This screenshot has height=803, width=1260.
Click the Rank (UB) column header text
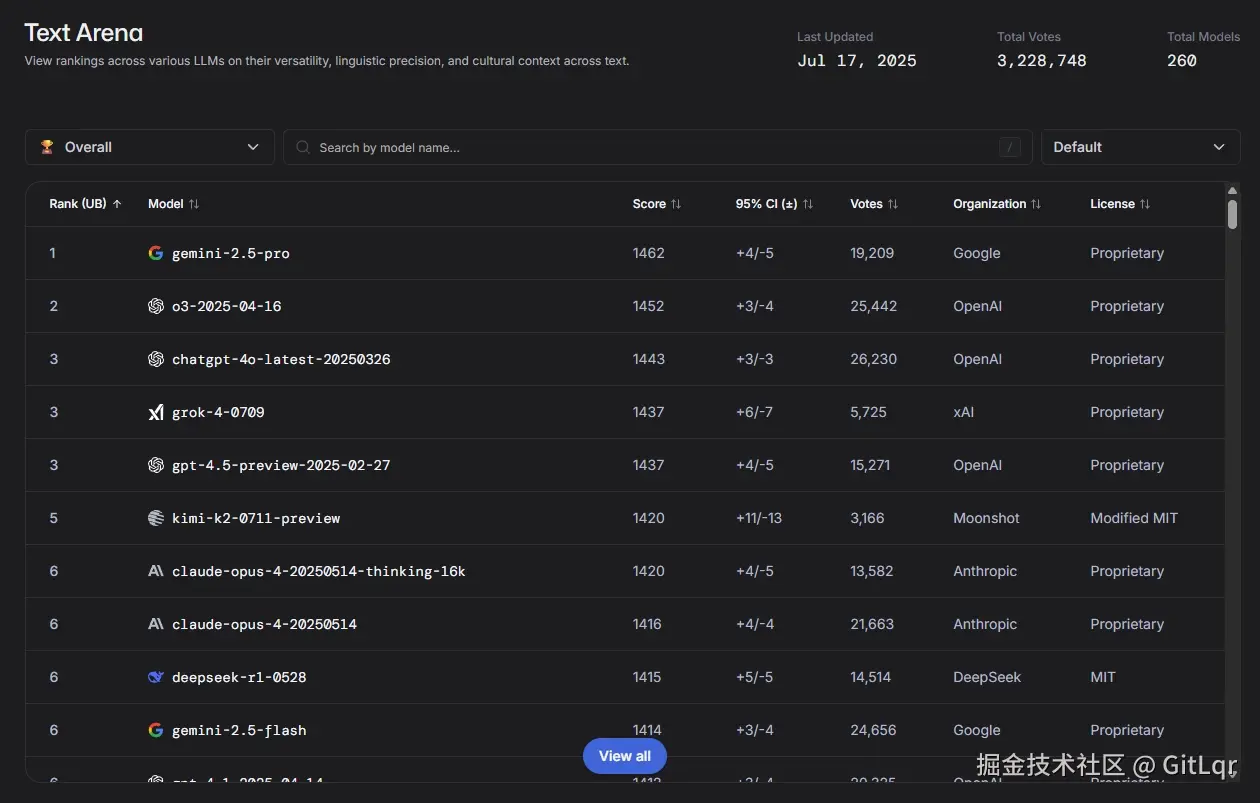(78, 204)
